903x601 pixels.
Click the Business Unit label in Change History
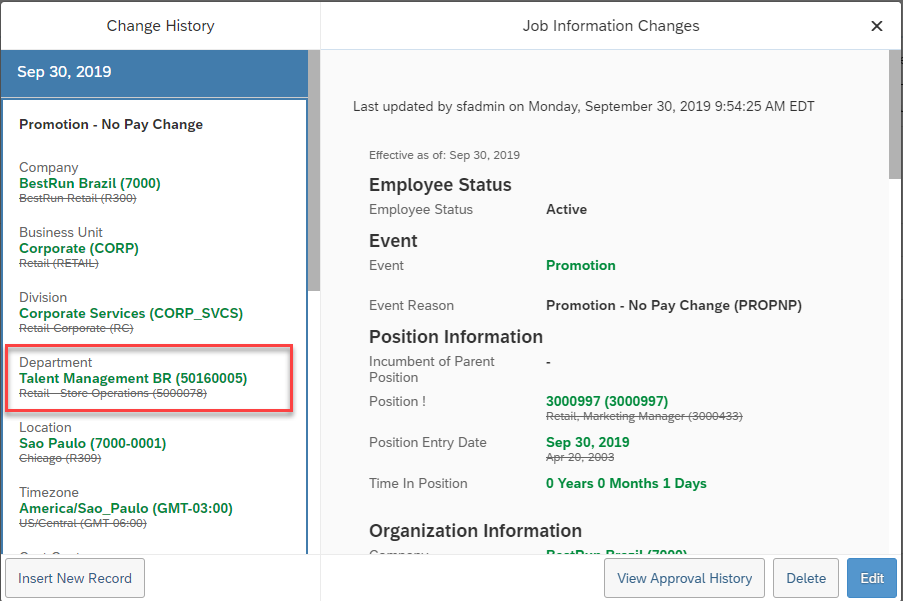click(61, 233)
